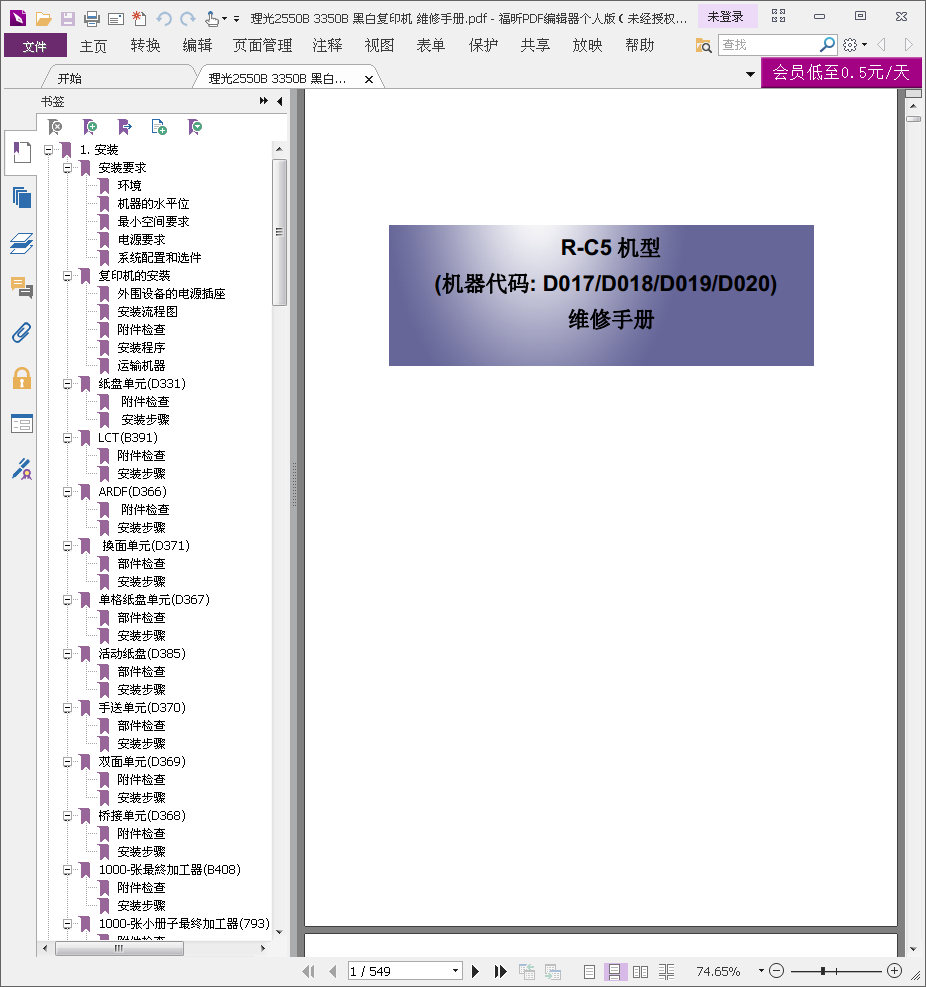Expand the bookmarks panel double-arrow
Viewport: 926px width, 987px height.
(x=263, y=101)
